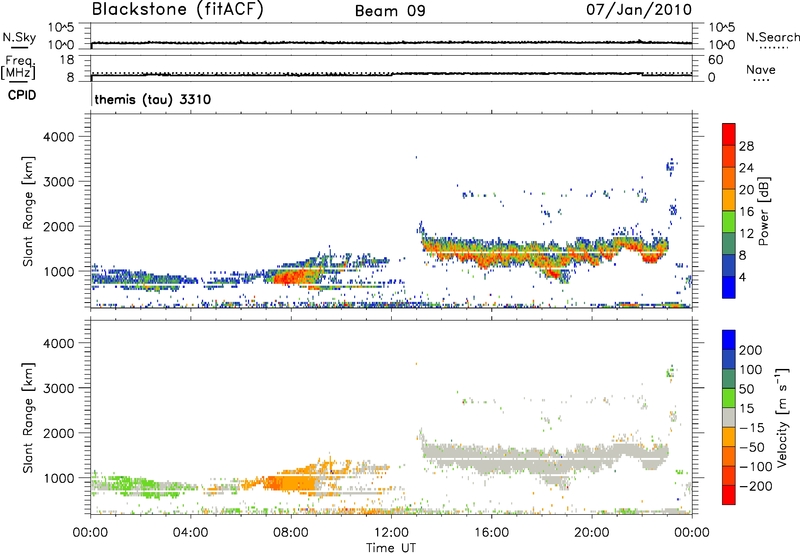Click the '04:00' time axis tick label
This screenshot has height=554, width=800.
(191, 533)
